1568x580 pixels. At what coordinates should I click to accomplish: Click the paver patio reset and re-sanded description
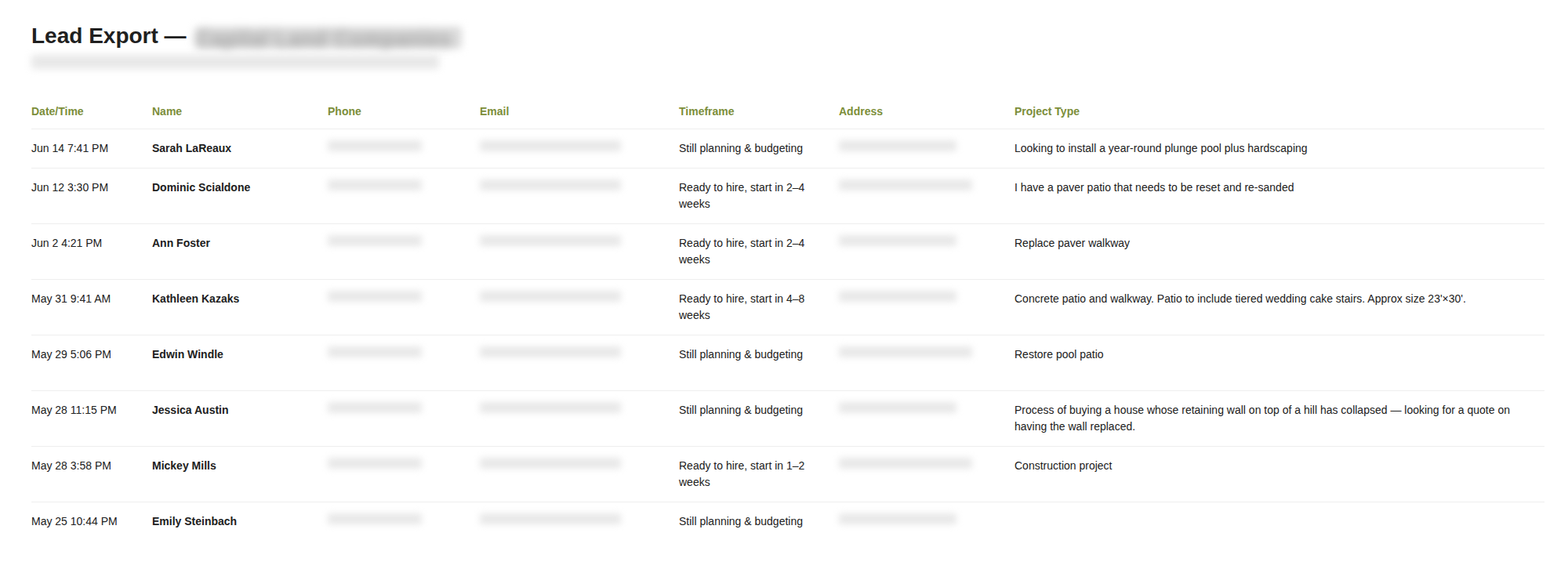(x=1154, y=187)
